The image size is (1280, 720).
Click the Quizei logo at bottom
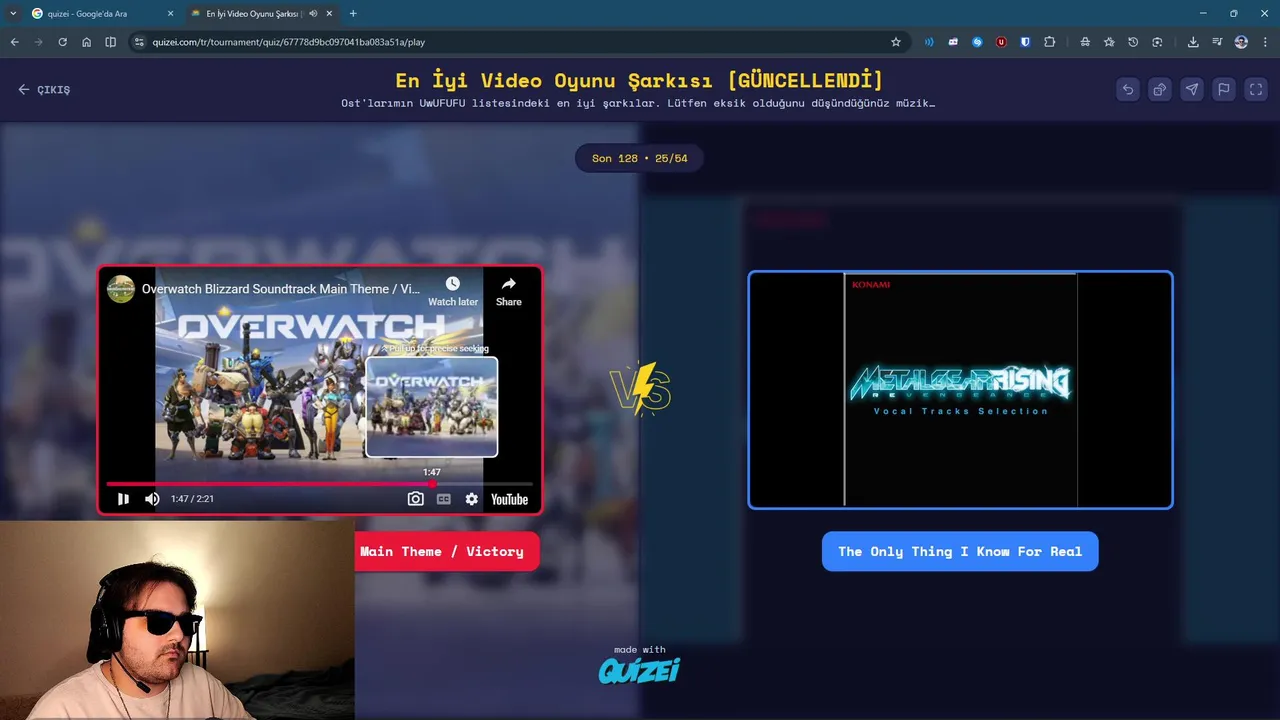[x=639, y=670]
